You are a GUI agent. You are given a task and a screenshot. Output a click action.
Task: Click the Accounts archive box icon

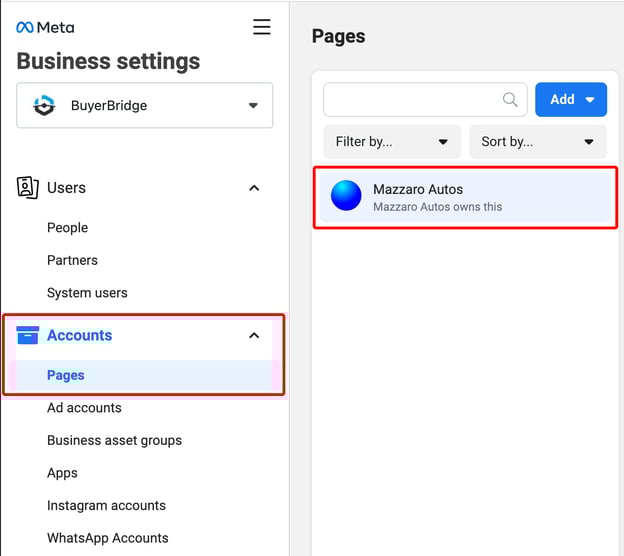click(x=28, y=335)
